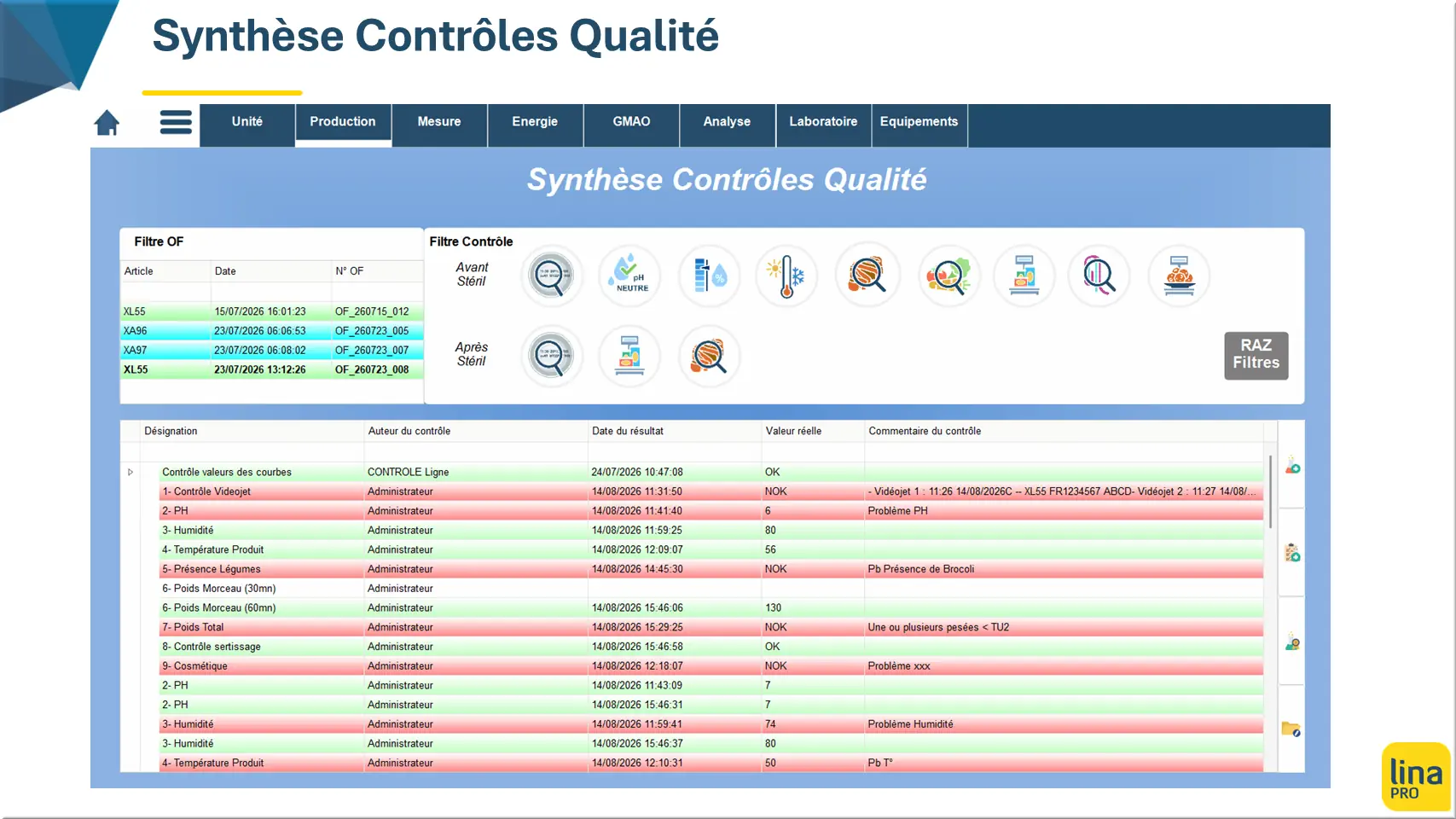
Task: Filter by vegetables presence control icon
Action: (948, 276)
